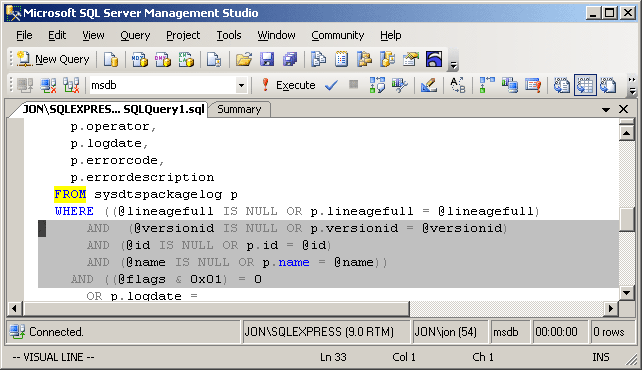The height and width of the screenshot is (370, 642).
Task: Click the Execute button
Action: 288,85
